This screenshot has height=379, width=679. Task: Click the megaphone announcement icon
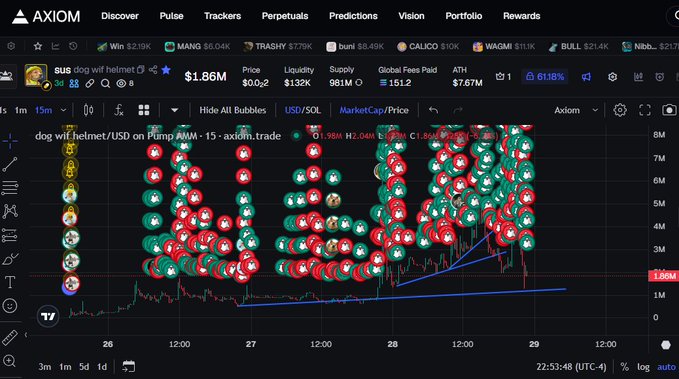[586, 77]
